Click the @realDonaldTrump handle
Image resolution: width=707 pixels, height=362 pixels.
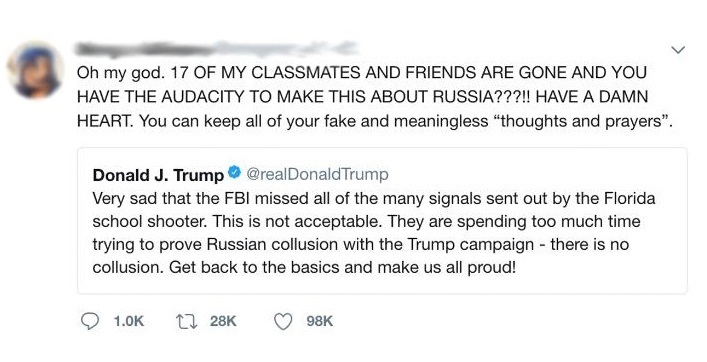coord(317,174)
